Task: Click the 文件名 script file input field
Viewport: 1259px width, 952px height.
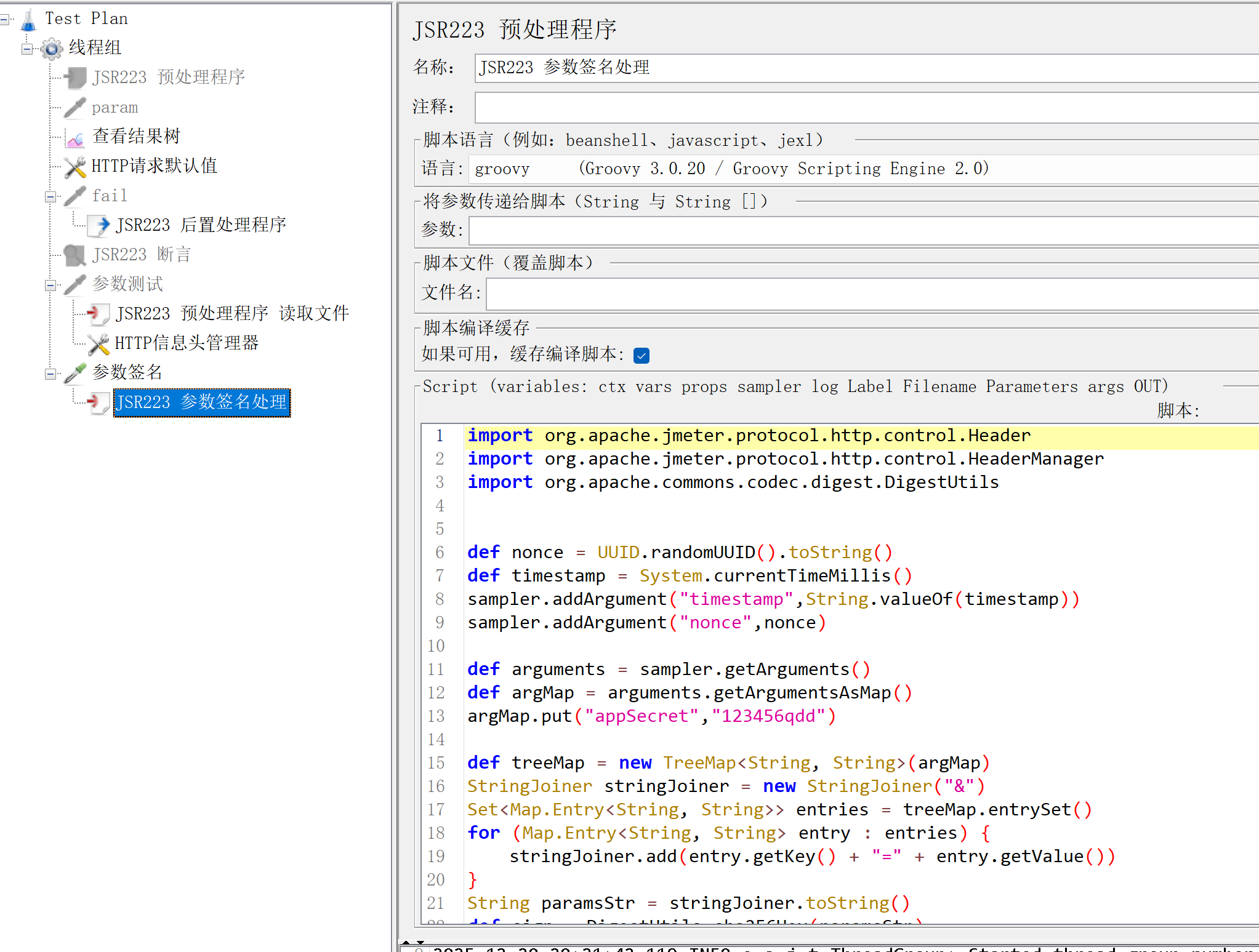Action: point(862,293)
